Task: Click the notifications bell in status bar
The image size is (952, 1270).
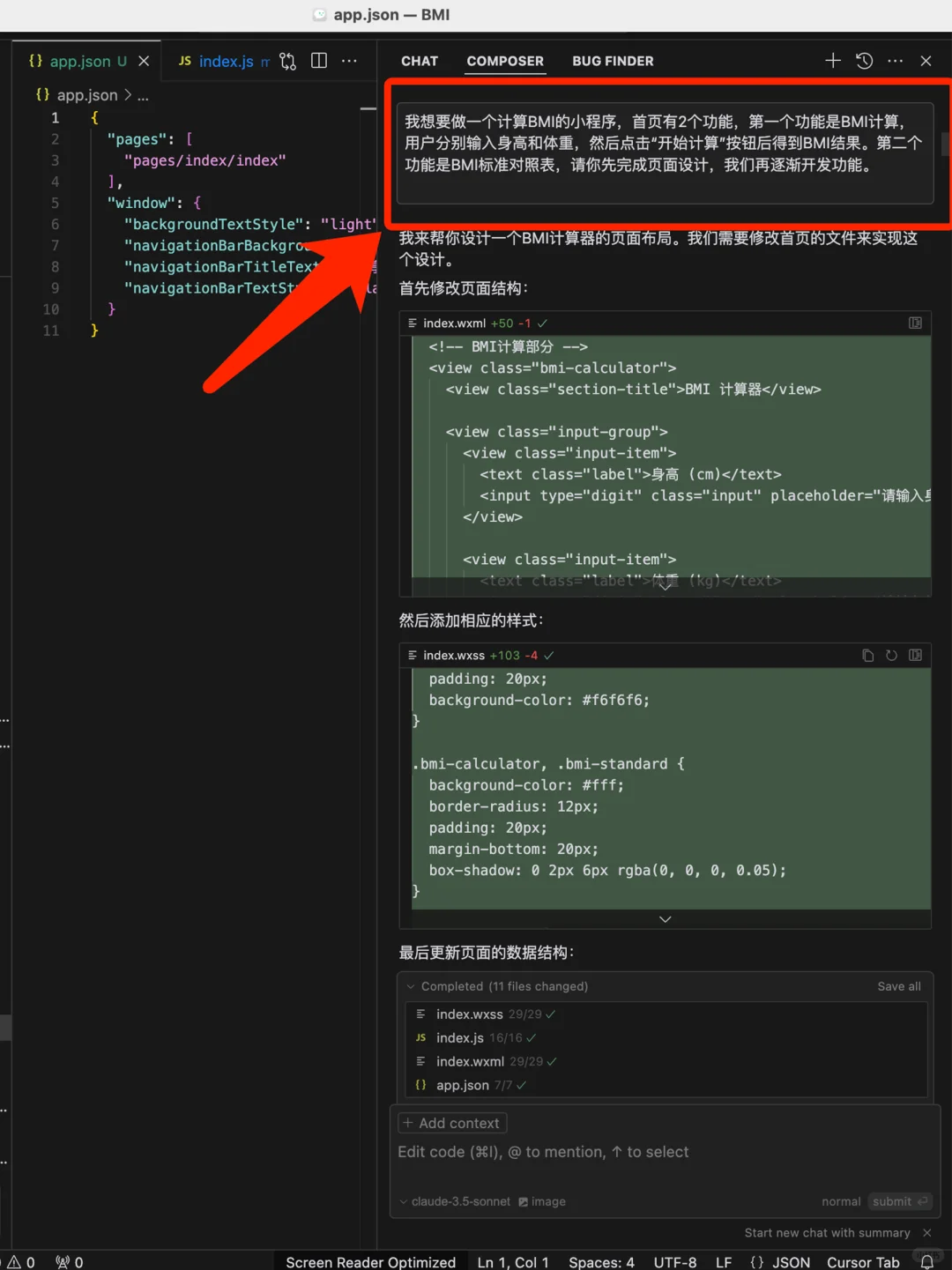Action: pyautogui.click(x=926, y=1262)
